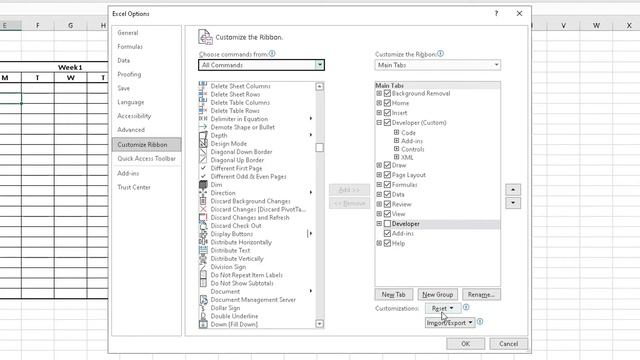This screenshot has width=640, height=360.
Task: Click the Design Mode command icon
Action: (203, 144)
